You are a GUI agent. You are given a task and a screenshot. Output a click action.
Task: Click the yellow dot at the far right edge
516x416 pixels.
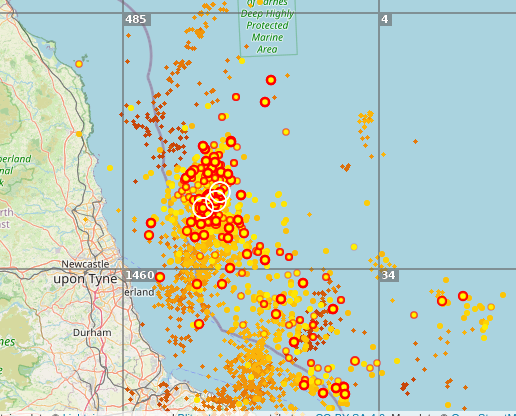tap(503, 295)
